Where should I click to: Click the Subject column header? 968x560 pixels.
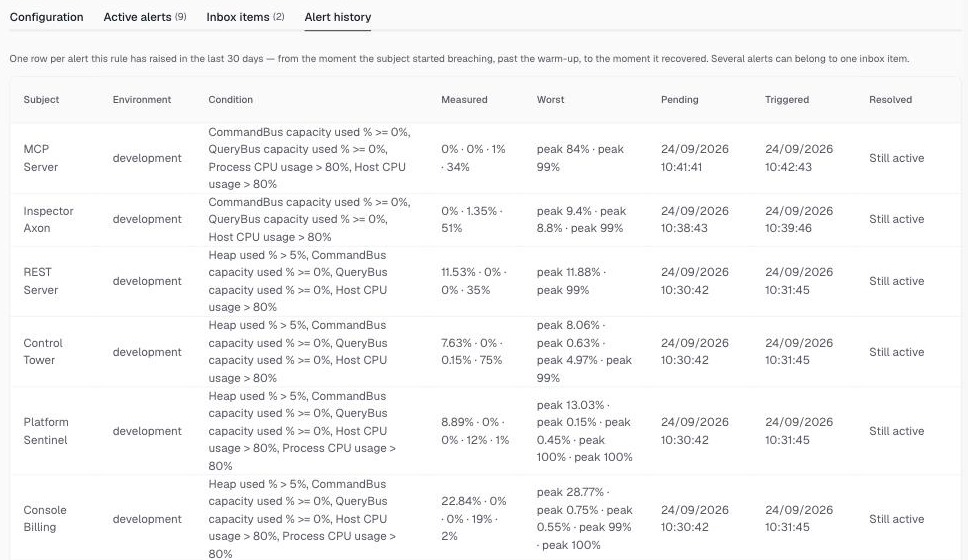pyautogui.click(x=41, y=99)
